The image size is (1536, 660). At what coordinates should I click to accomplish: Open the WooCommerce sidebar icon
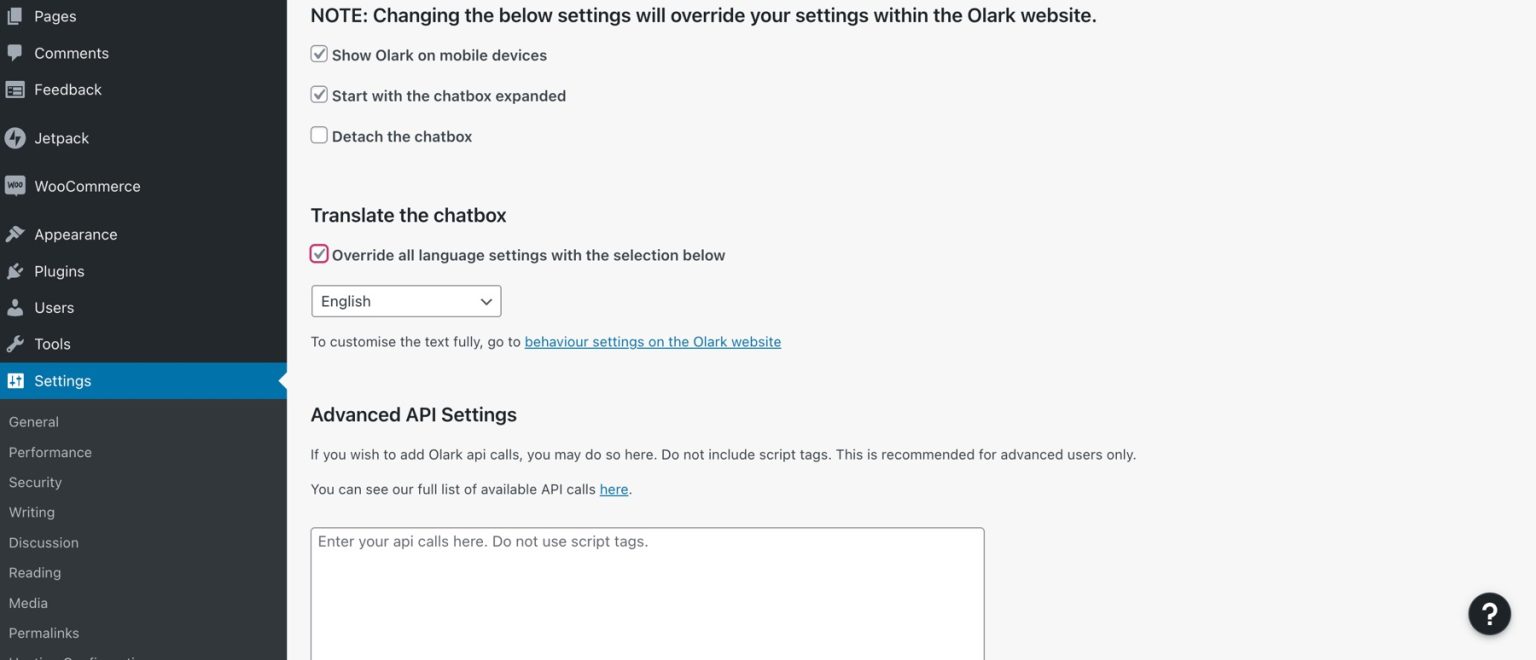14,185
